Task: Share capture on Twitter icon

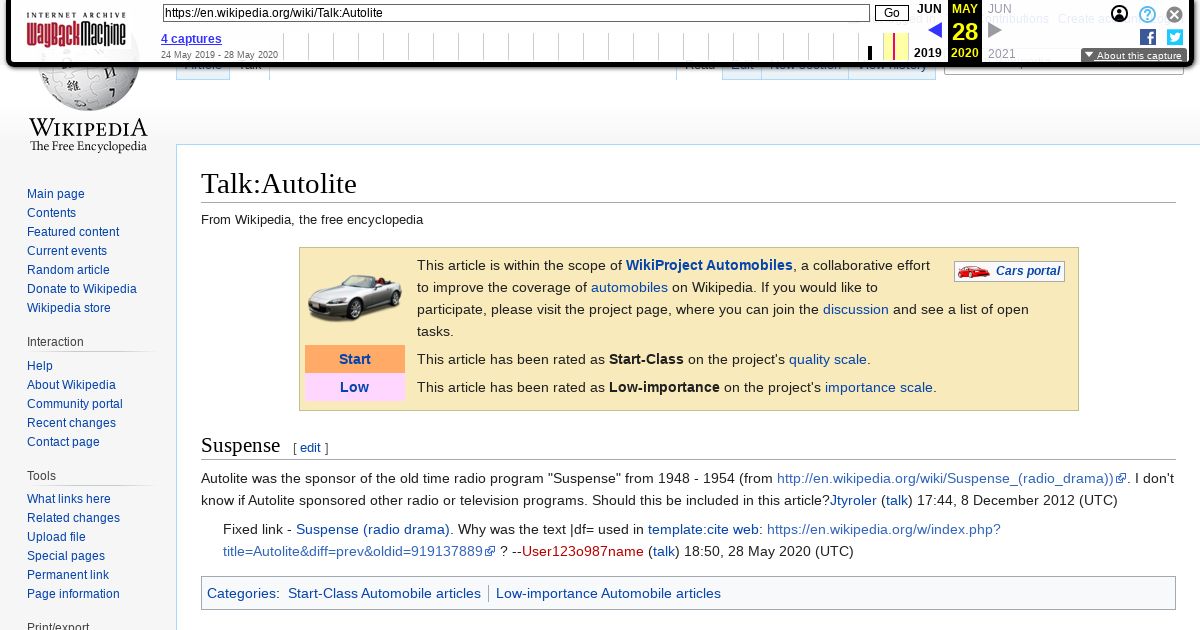Action: click(1175, 37)
